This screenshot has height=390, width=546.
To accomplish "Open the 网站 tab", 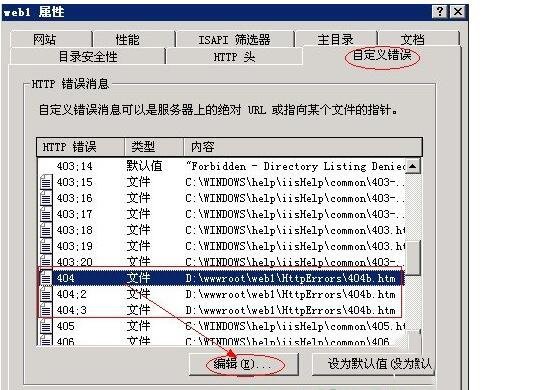I will coord(51,39).
